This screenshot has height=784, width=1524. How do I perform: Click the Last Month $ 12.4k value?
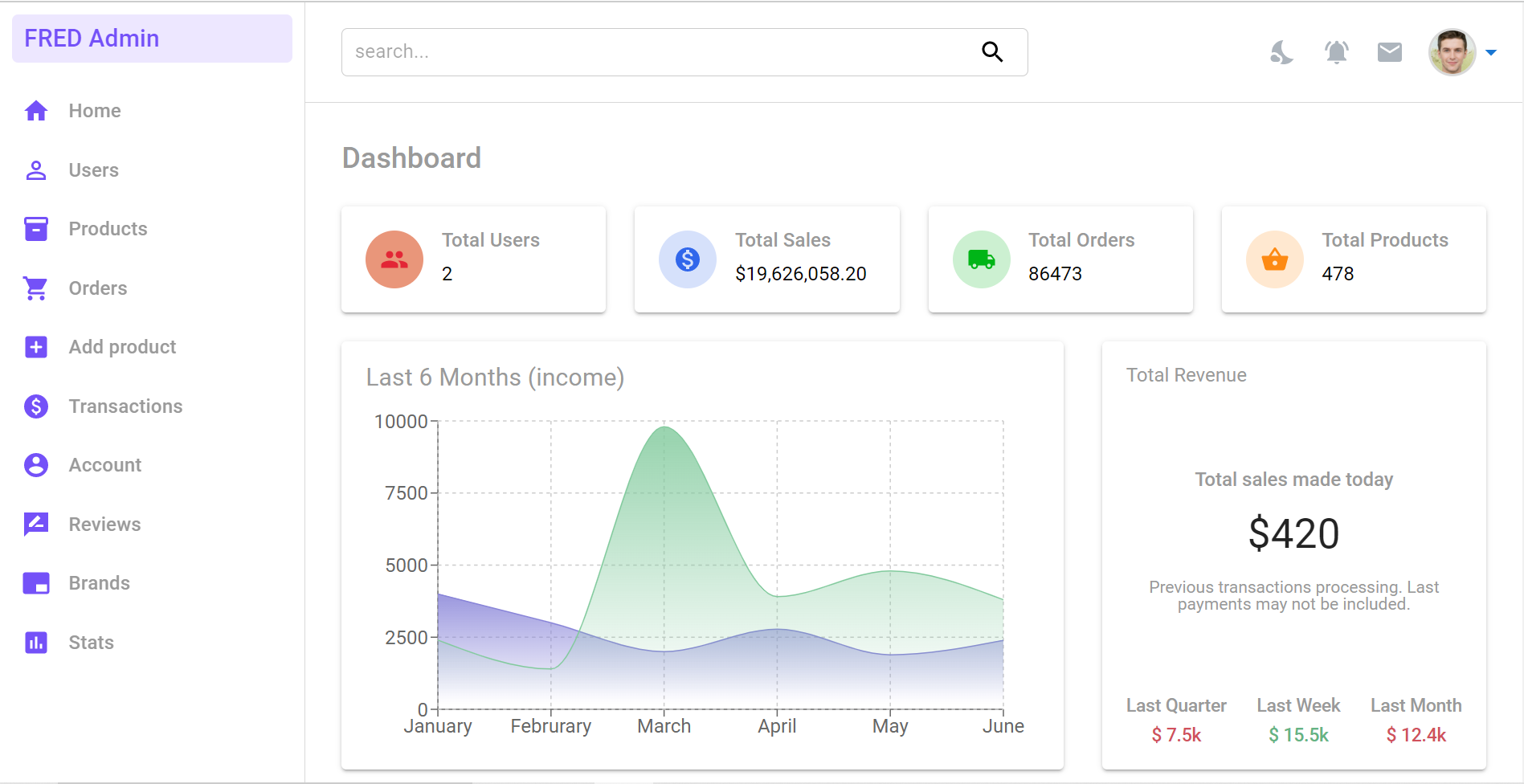pos(1416,735)
